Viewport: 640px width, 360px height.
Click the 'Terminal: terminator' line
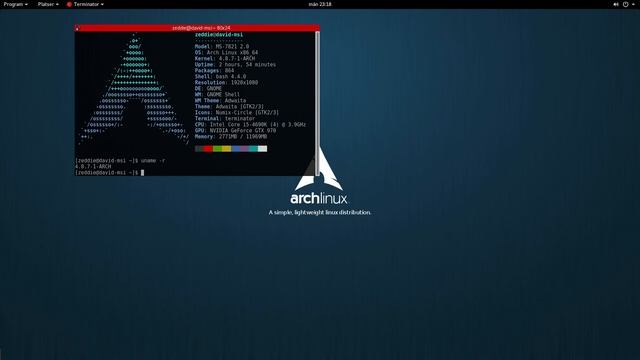tap(225, 118)
